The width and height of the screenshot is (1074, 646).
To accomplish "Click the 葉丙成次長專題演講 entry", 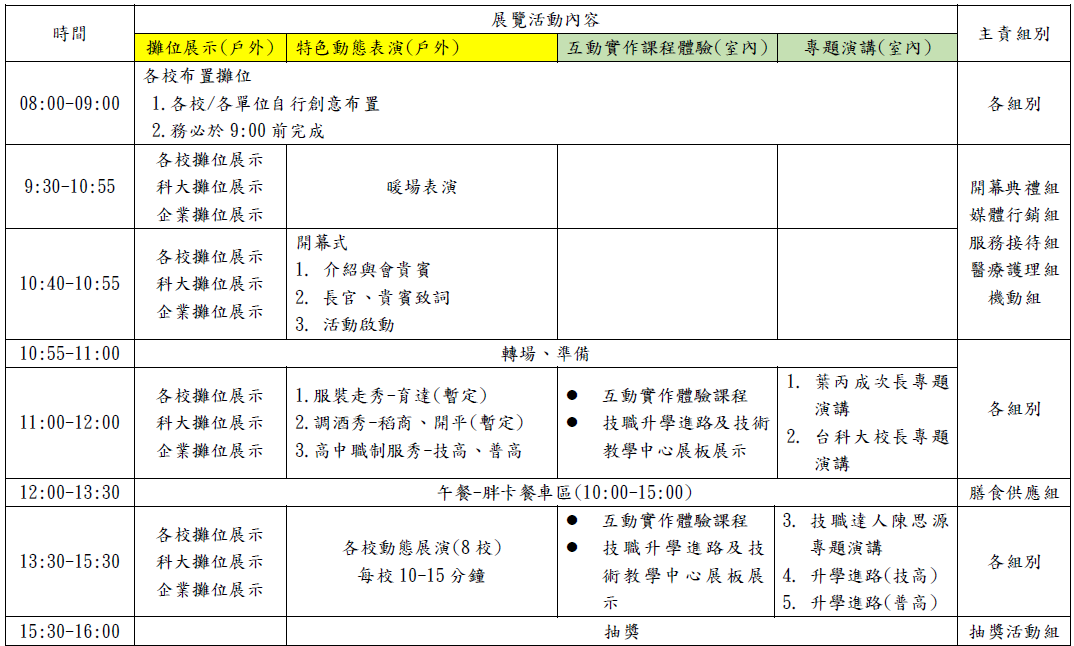I will (867, 395).
